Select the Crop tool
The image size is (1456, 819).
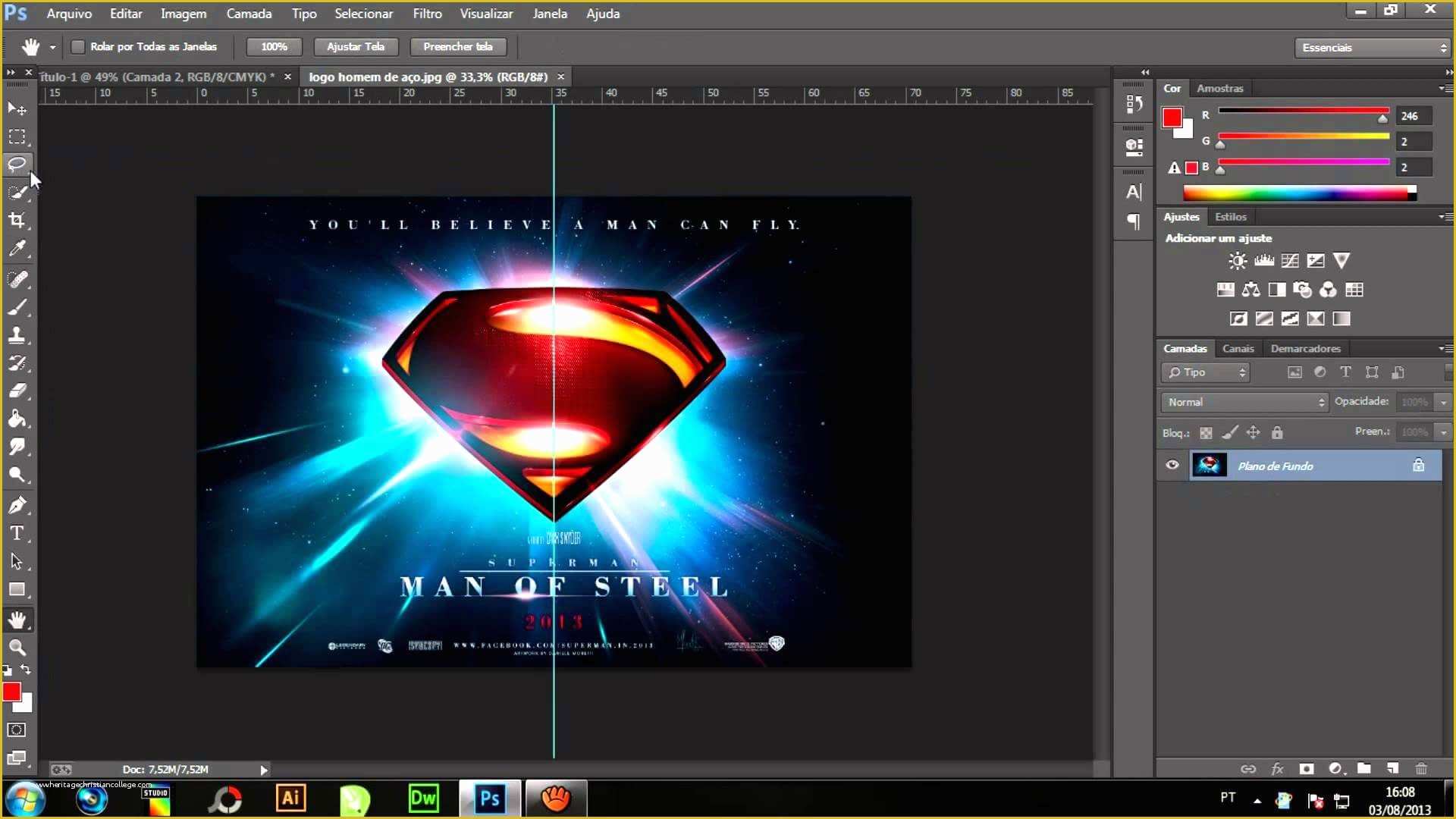pos(17,221)
